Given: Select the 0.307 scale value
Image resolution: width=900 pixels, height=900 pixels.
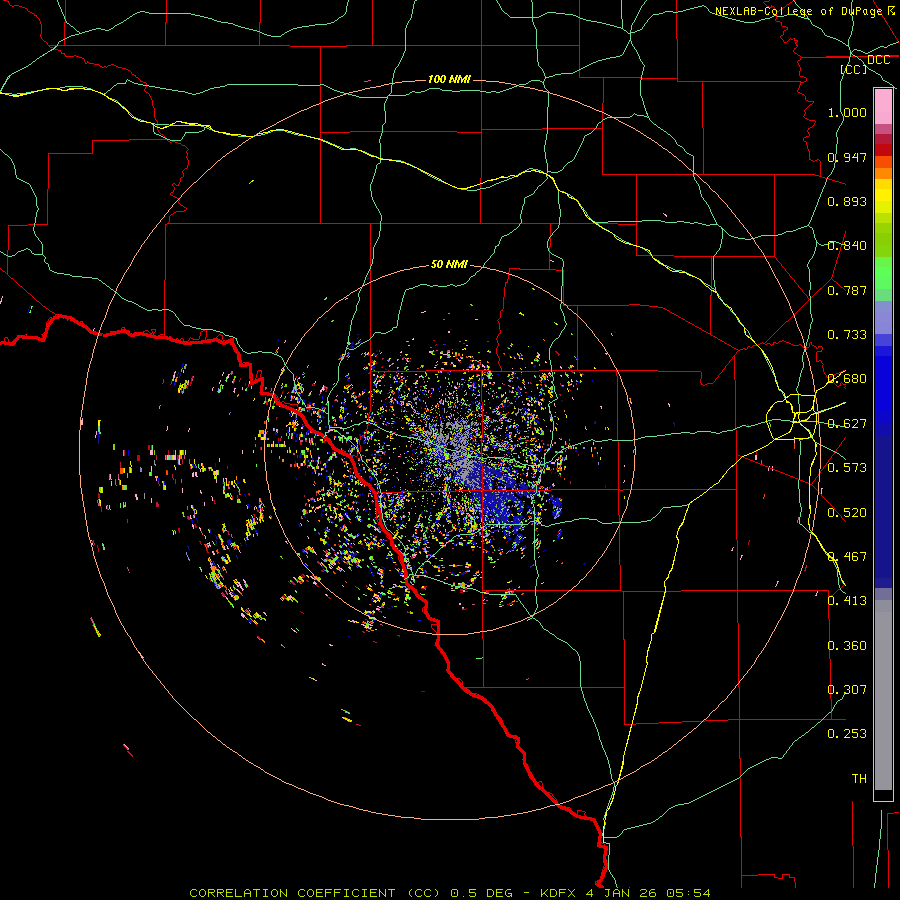Looking at the screenshot, I should click(x=847, y=689).
